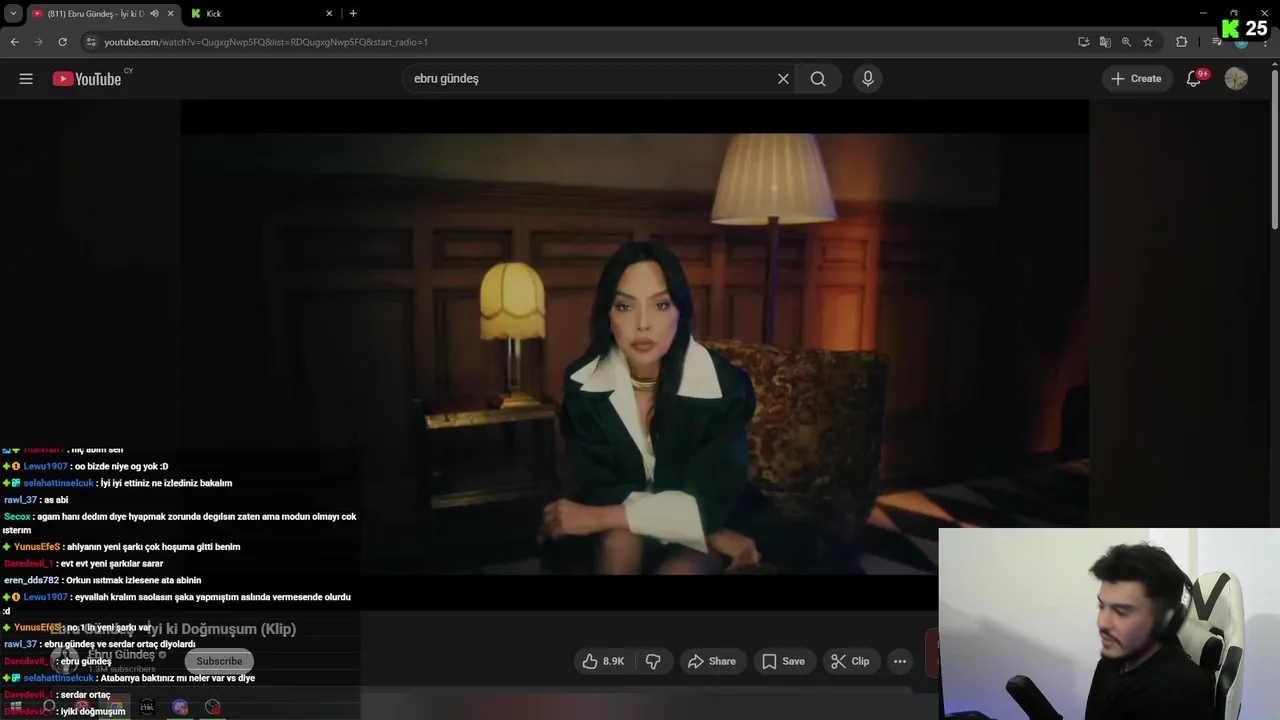
Task: Click the Create button
Action: [1136, 79]
